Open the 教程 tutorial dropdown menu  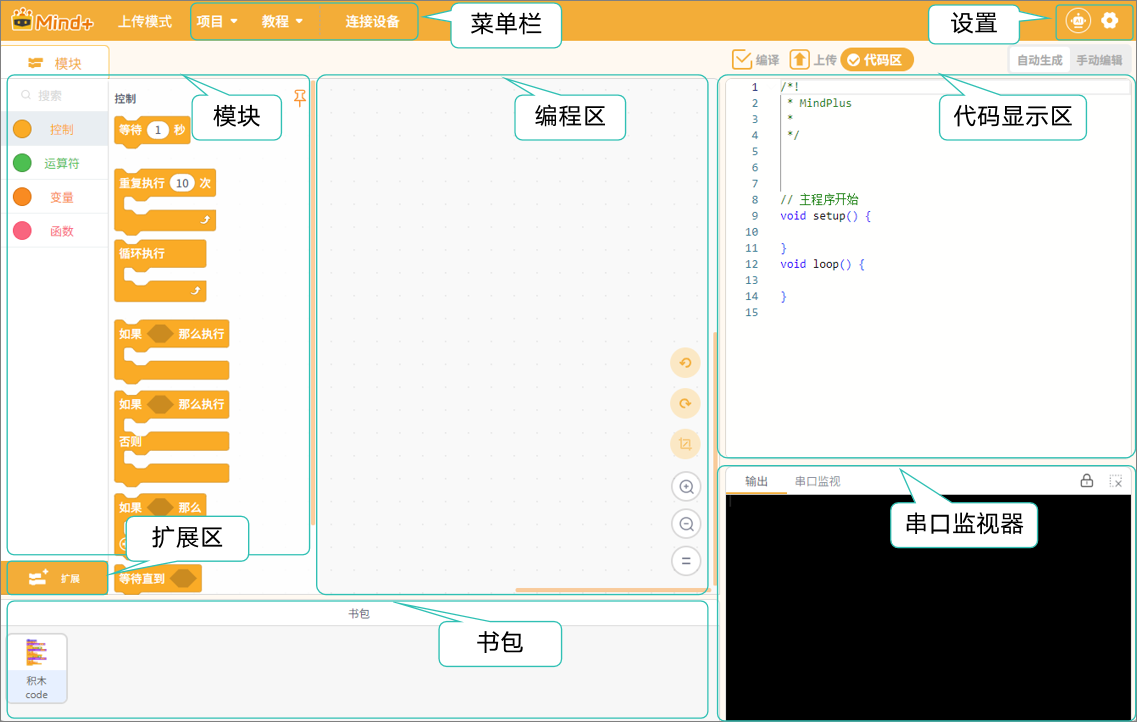(x=282, y=22)
